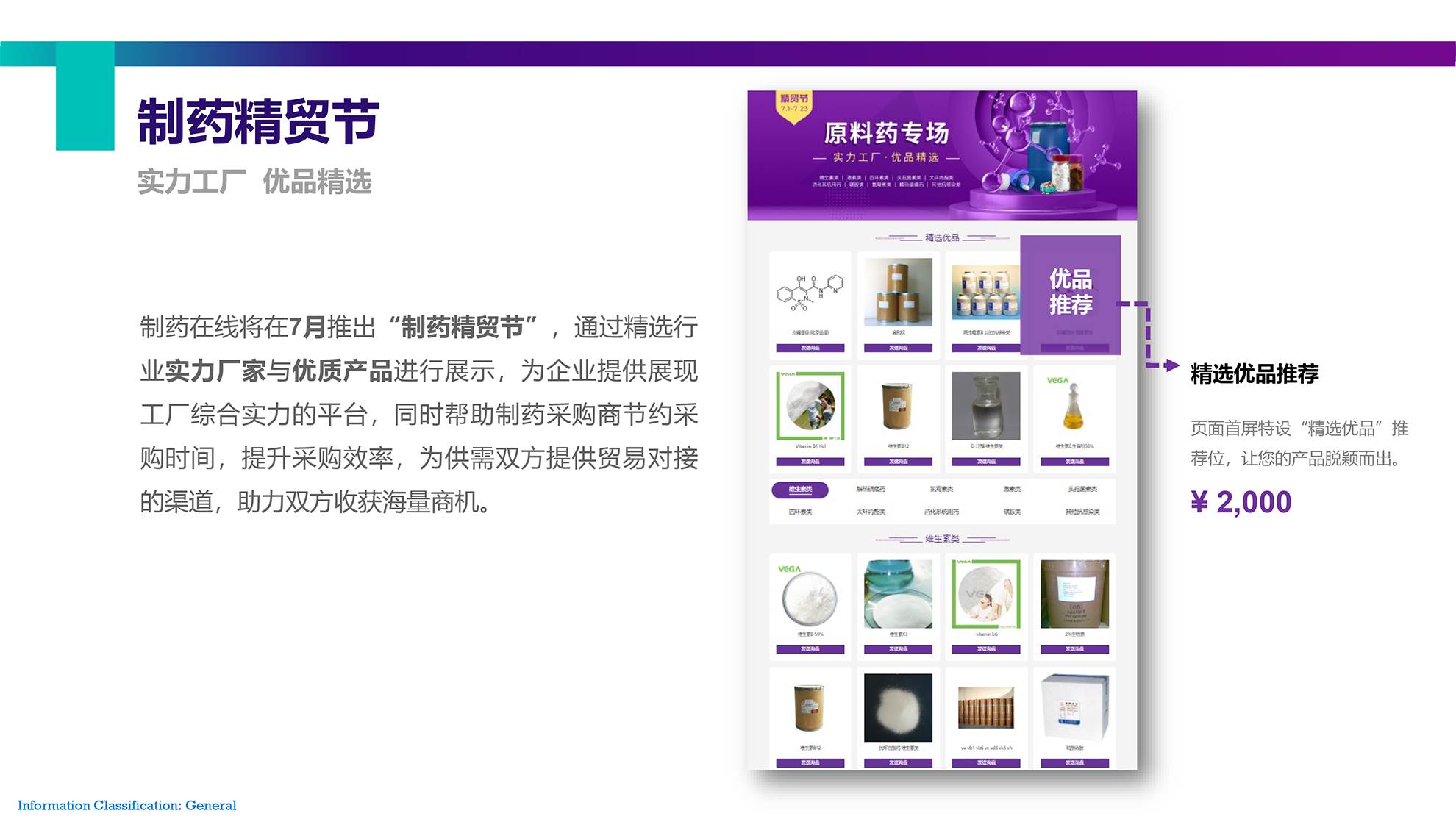Click the vitamin b6 product name
1456x819 pixels.
pos(986,634)
